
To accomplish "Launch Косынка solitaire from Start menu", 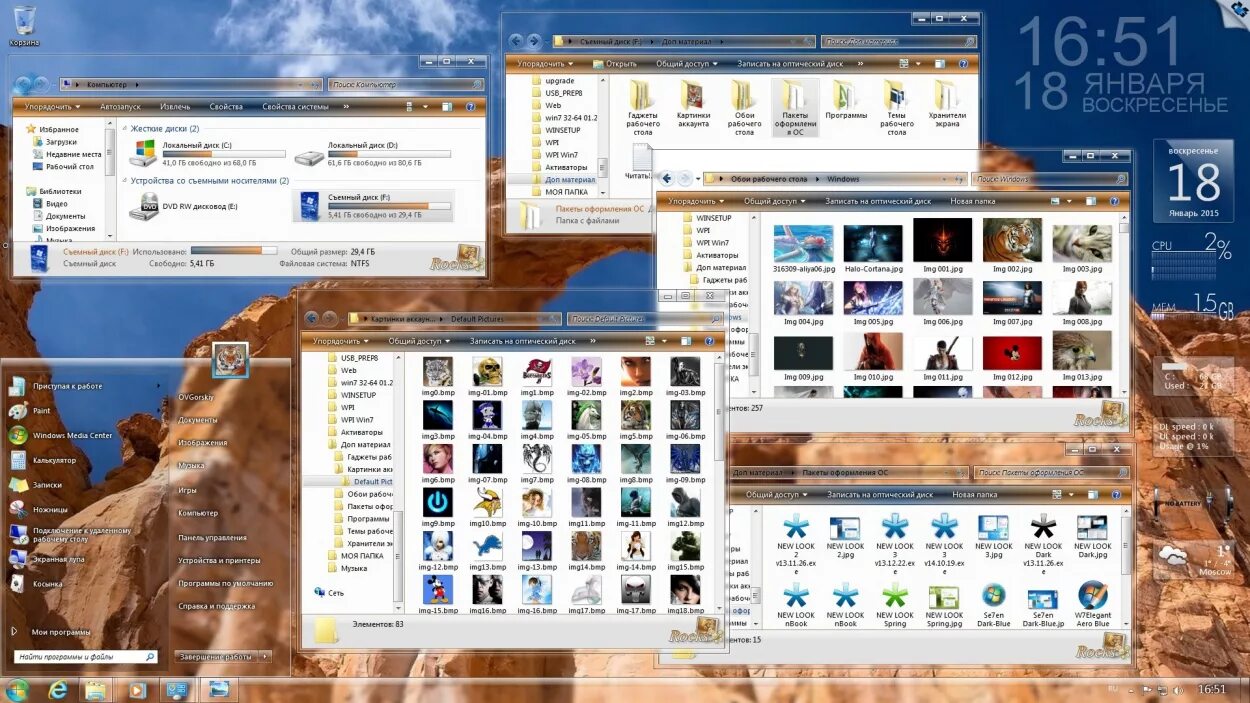I will click(x=35, y=583).
